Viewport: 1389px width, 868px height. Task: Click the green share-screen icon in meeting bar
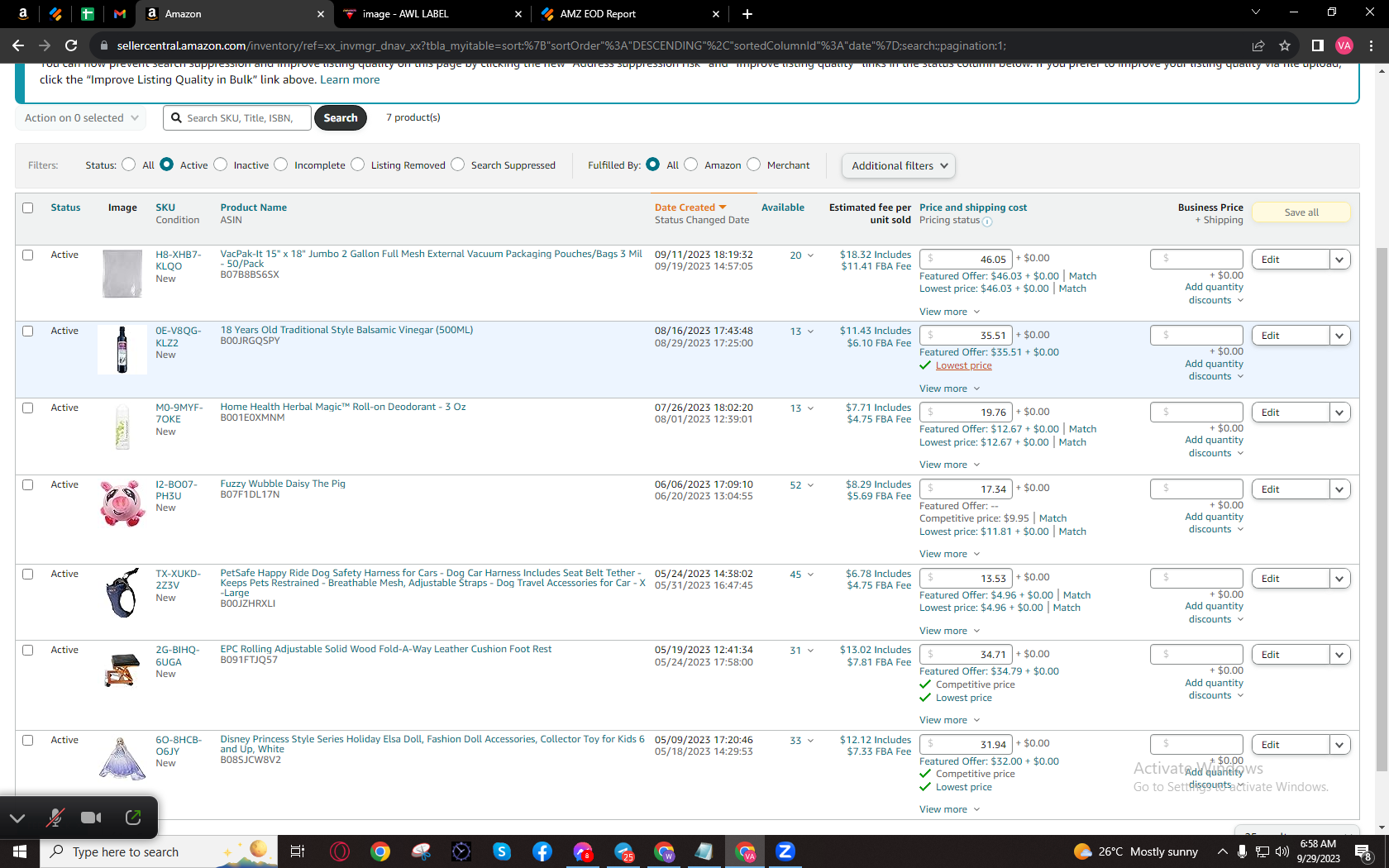click(x=133, y=818)
